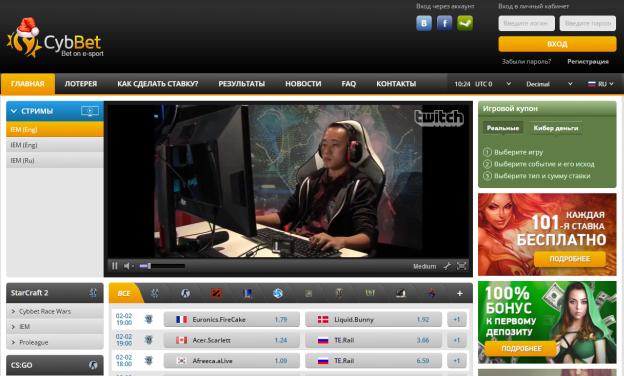Click the password input field

588,23
